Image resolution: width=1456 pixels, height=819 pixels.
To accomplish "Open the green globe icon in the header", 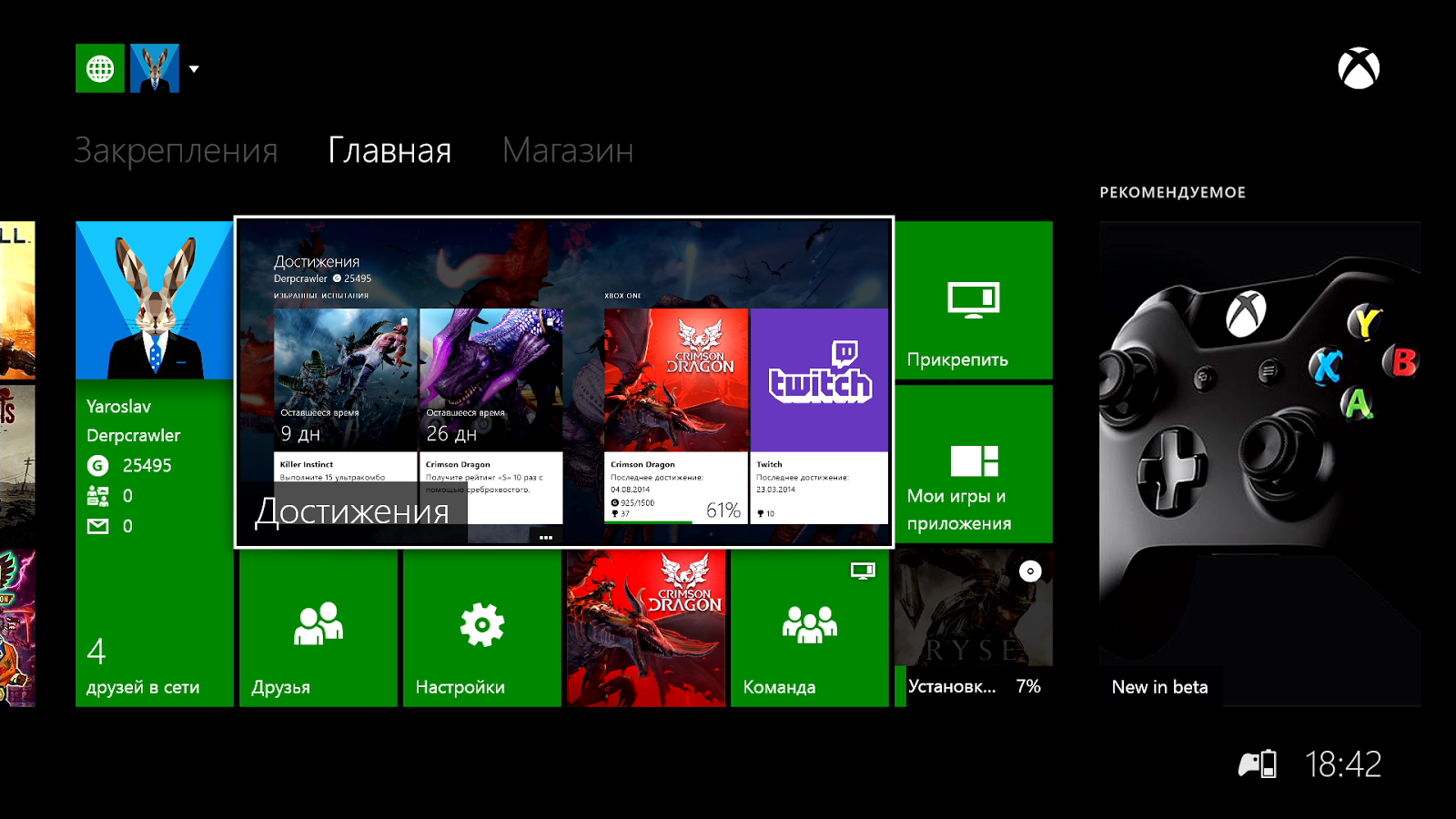I will pos(100,68).
